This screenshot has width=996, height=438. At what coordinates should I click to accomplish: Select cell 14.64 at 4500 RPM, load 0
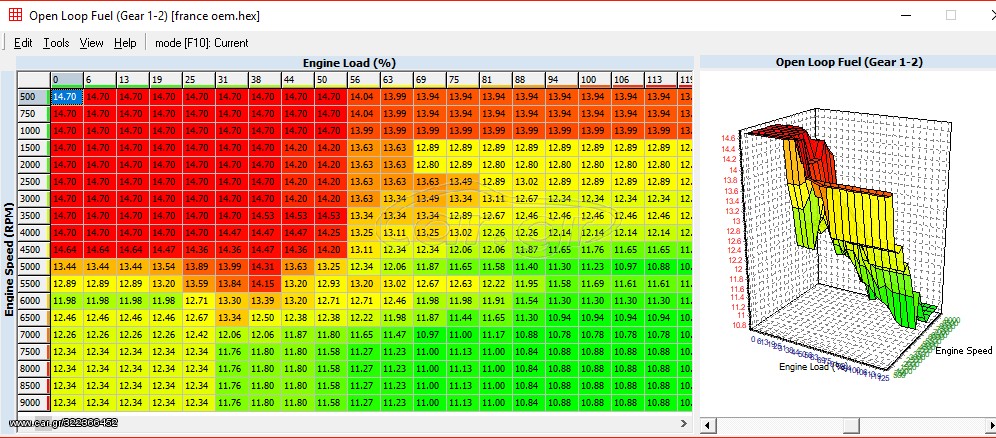tap(67, 249)
